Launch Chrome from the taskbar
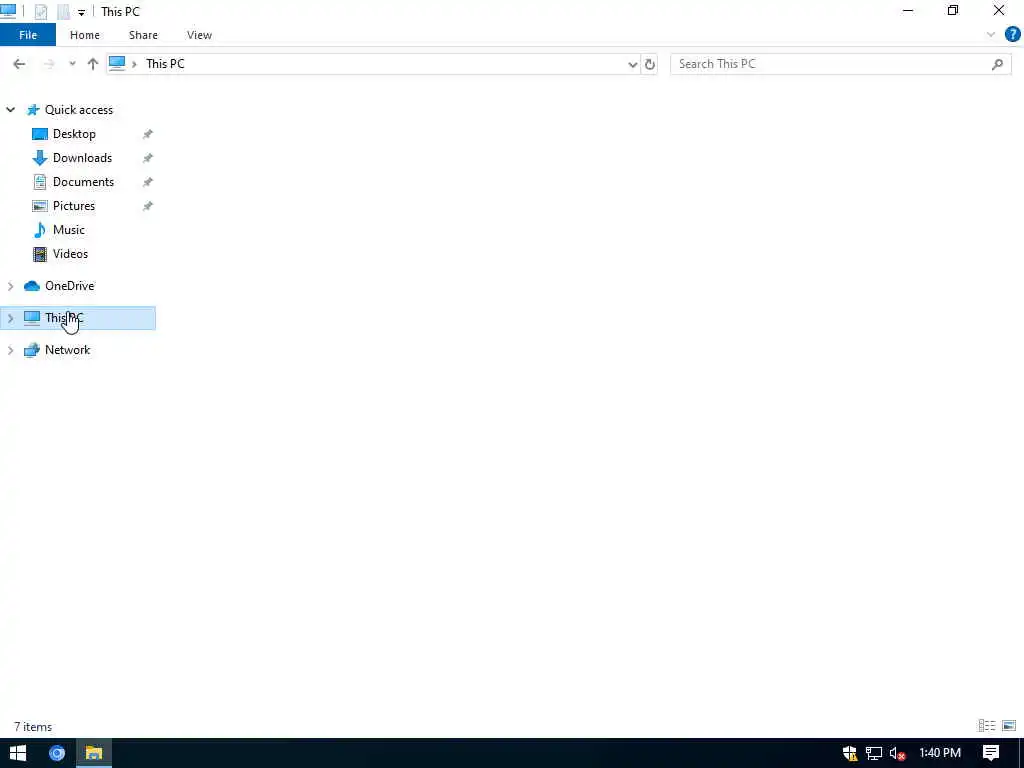The width and height of the screenshot is (1024, 768). tap(57, 753)
